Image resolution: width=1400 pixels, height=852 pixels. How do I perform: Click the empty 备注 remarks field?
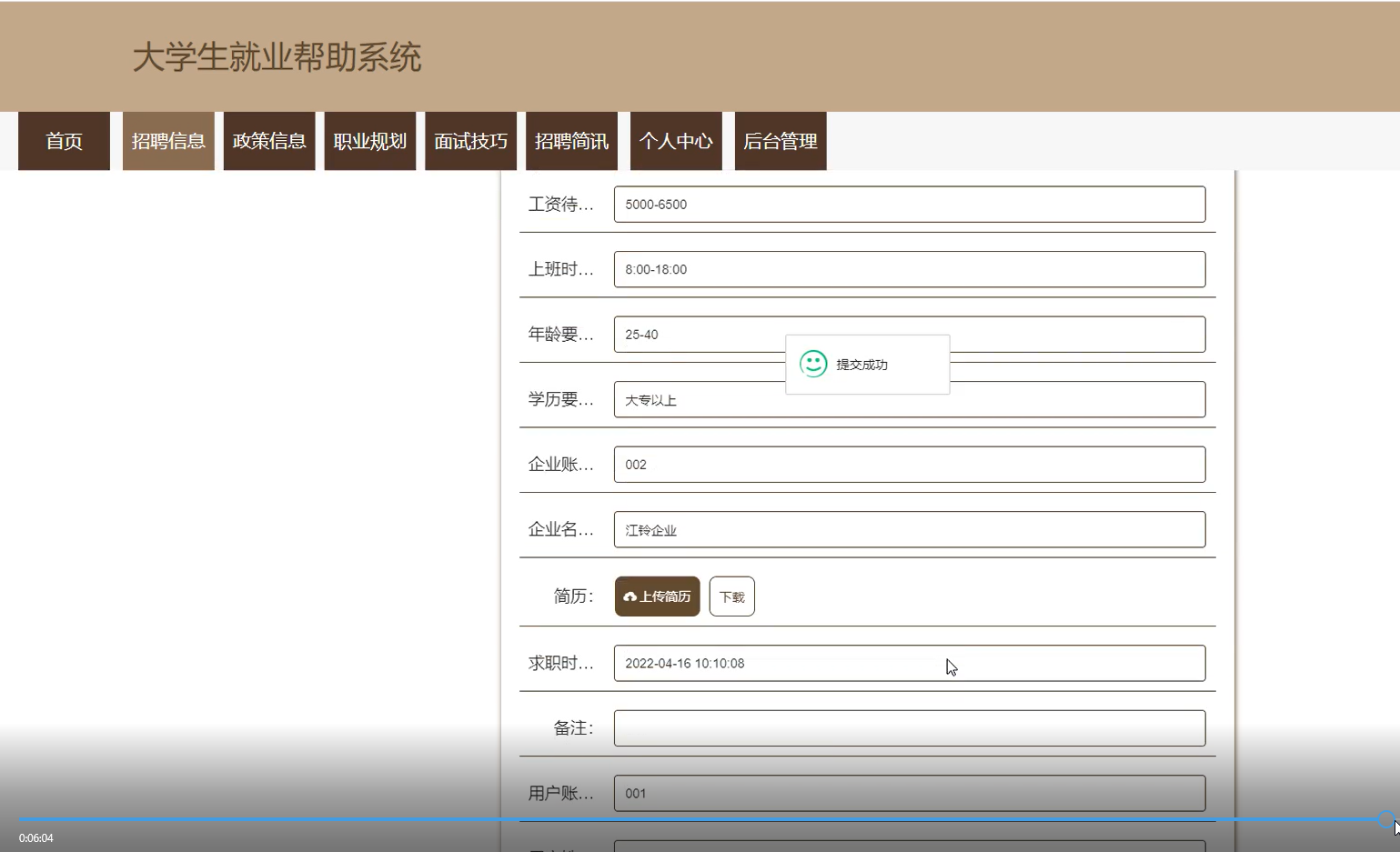tap(909, 727)
